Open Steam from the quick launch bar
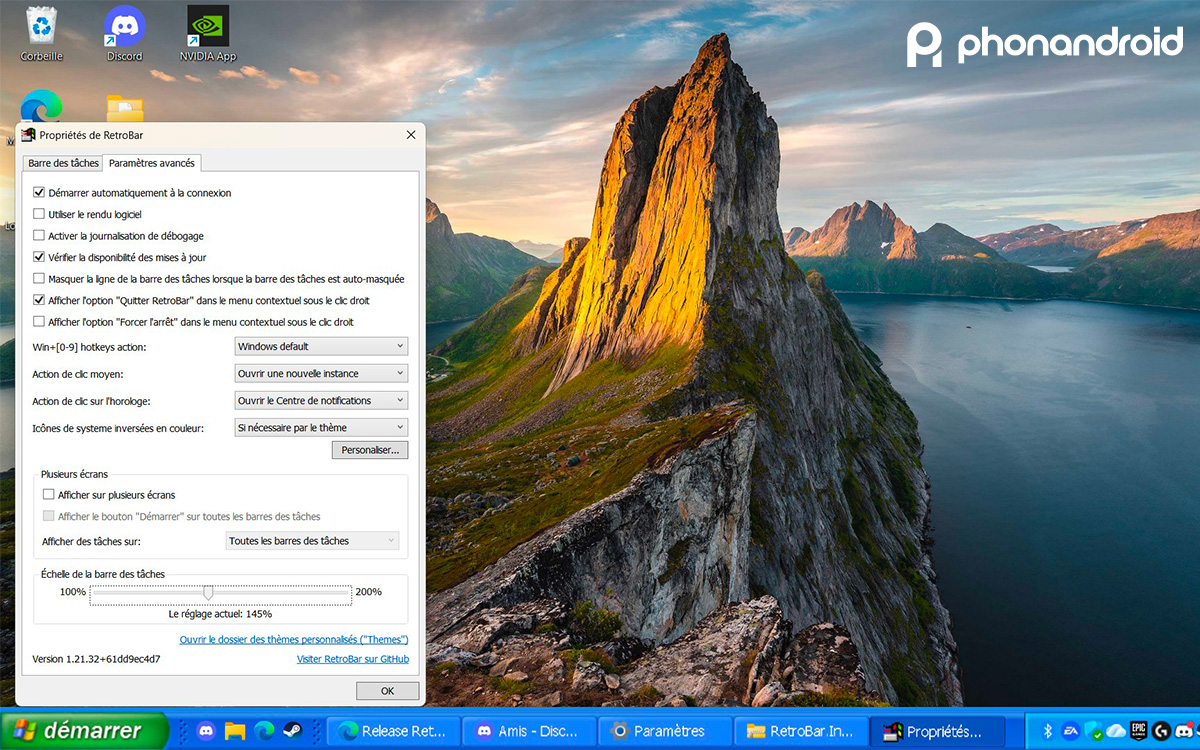This screenshot has width=1200, height=750. click(292, 731)
